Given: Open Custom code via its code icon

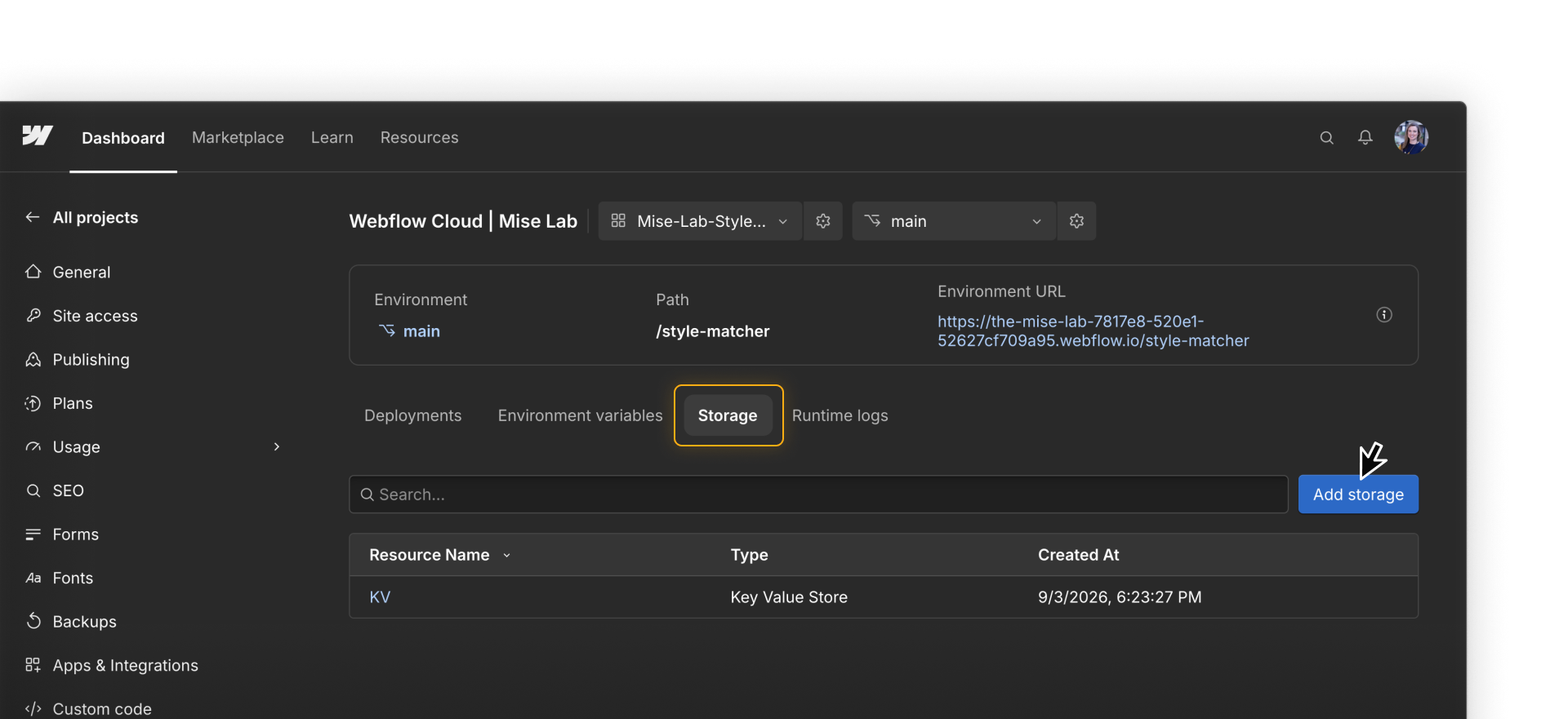Looking at the screenshot, I should [x=33, y=709].
